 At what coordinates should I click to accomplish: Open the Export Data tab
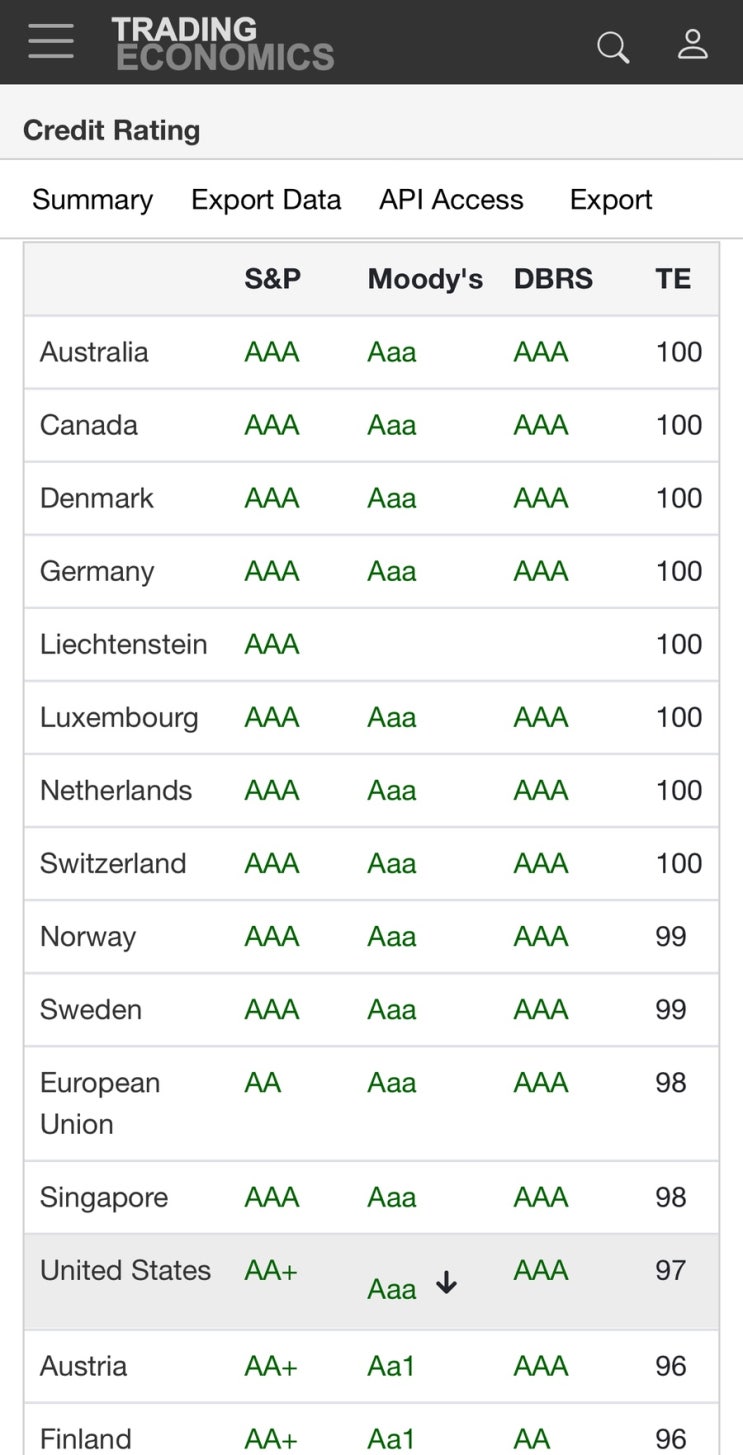coord(266,200)
